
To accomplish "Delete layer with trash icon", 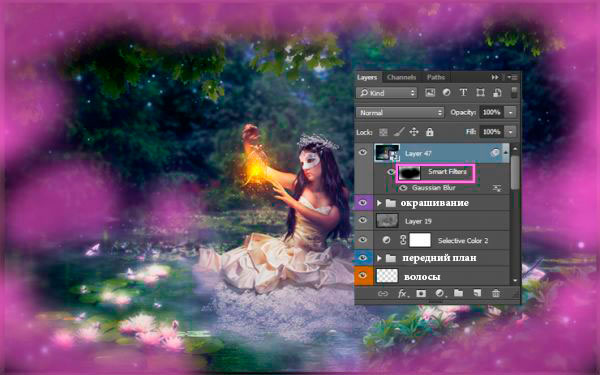I will click(x=496, y=294).
